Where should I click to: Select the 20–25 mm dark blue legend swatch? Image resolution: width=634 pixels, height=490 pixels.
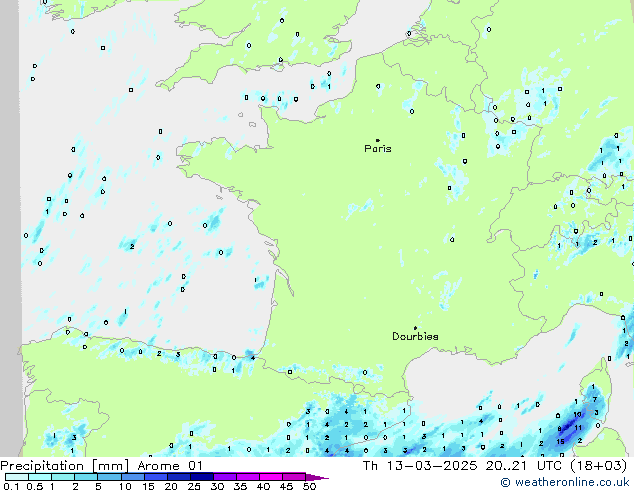coord(179,477)
